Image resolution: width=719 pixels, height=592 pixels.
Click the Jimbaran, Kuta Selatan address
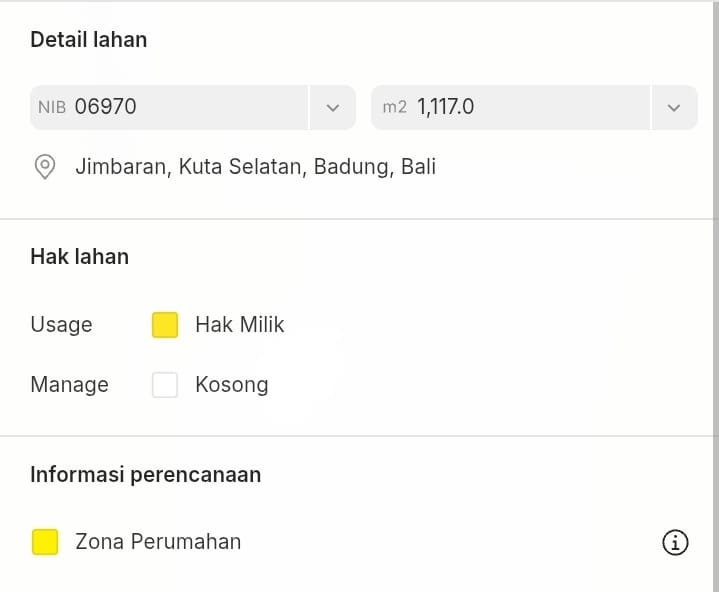[x=255, y=166]
